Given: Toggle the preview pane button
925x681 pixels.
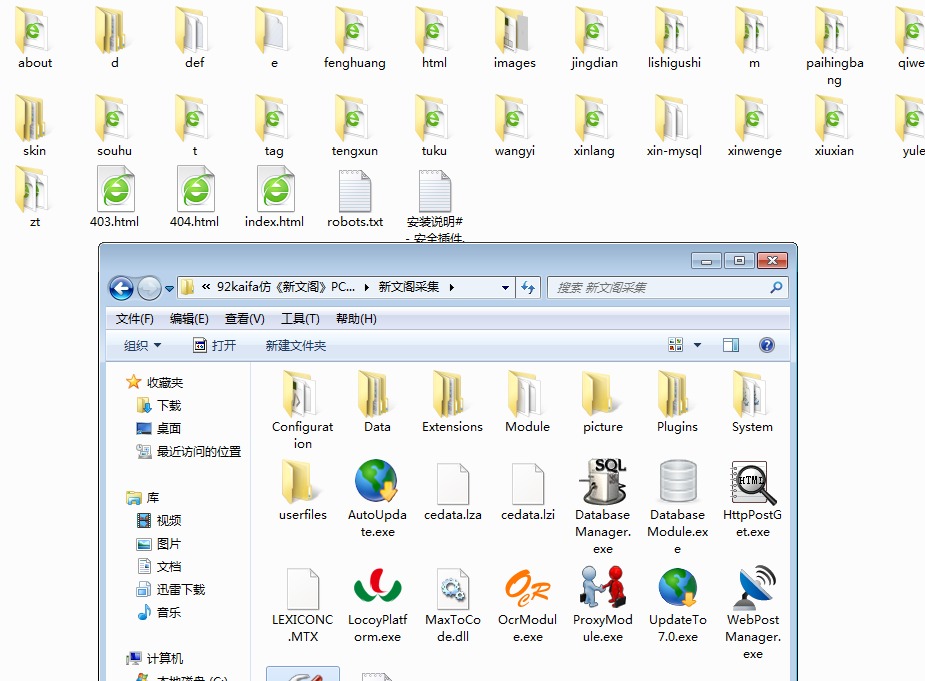Looking at the screenshot, I should pyautogui.click(x=731, y=345).
